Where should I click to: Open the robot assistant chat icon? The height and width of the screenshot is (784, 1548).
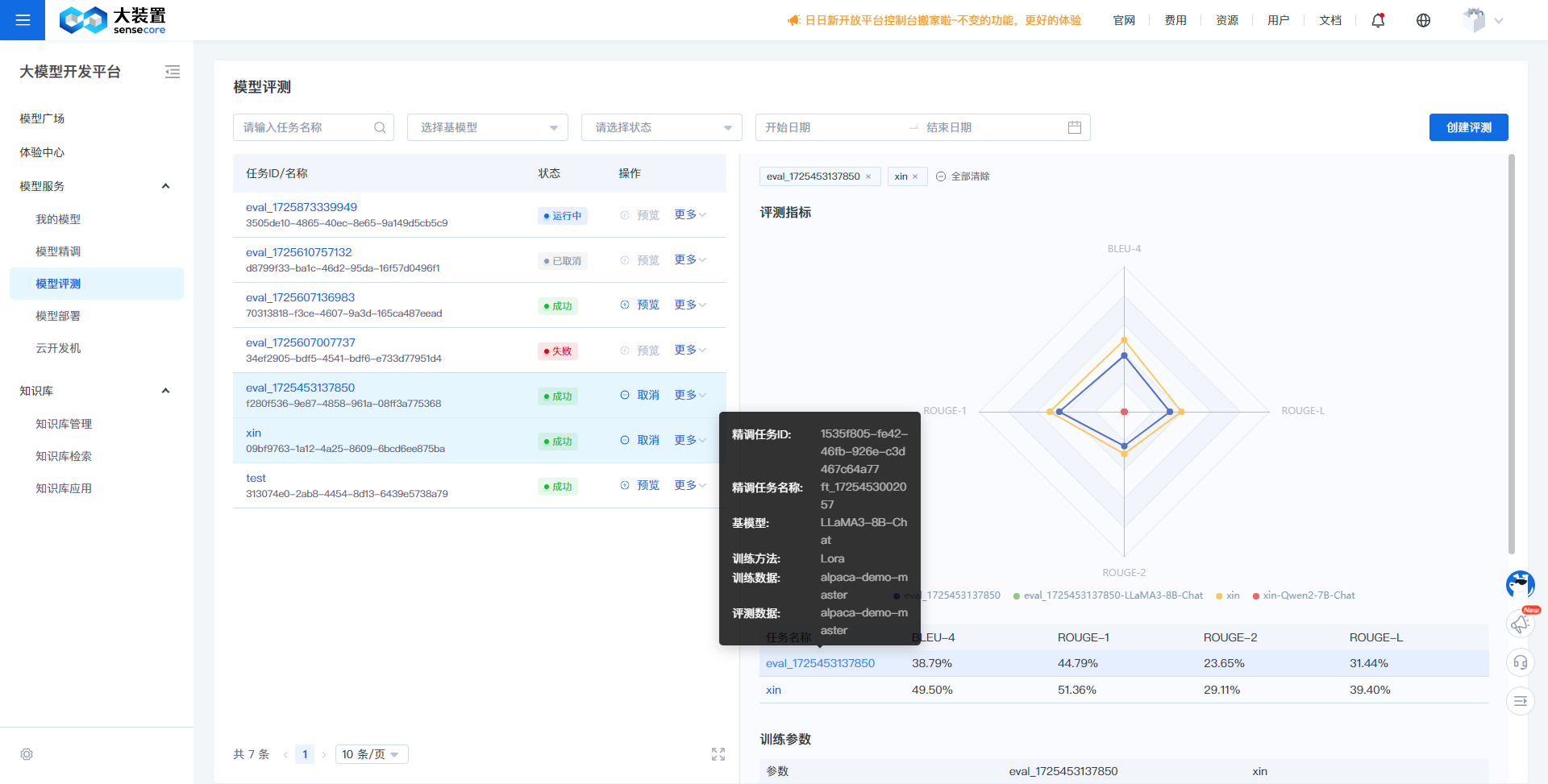click(x=1520, y=584)
